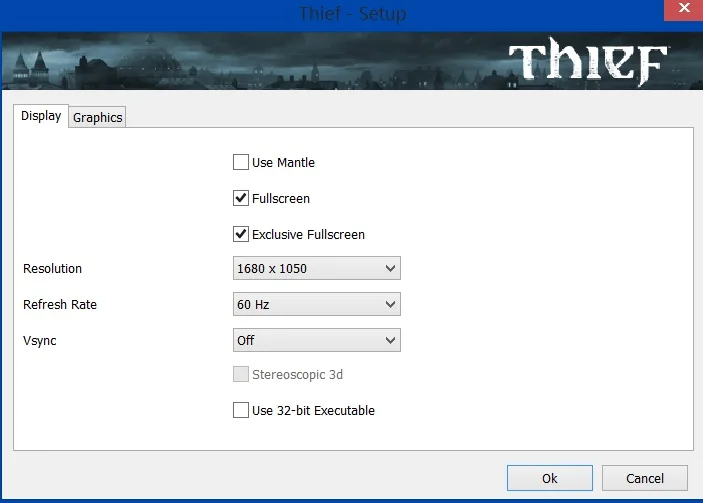
Task: Dismiss the dialog with Cancel
Action: click(x=645, y=478)
